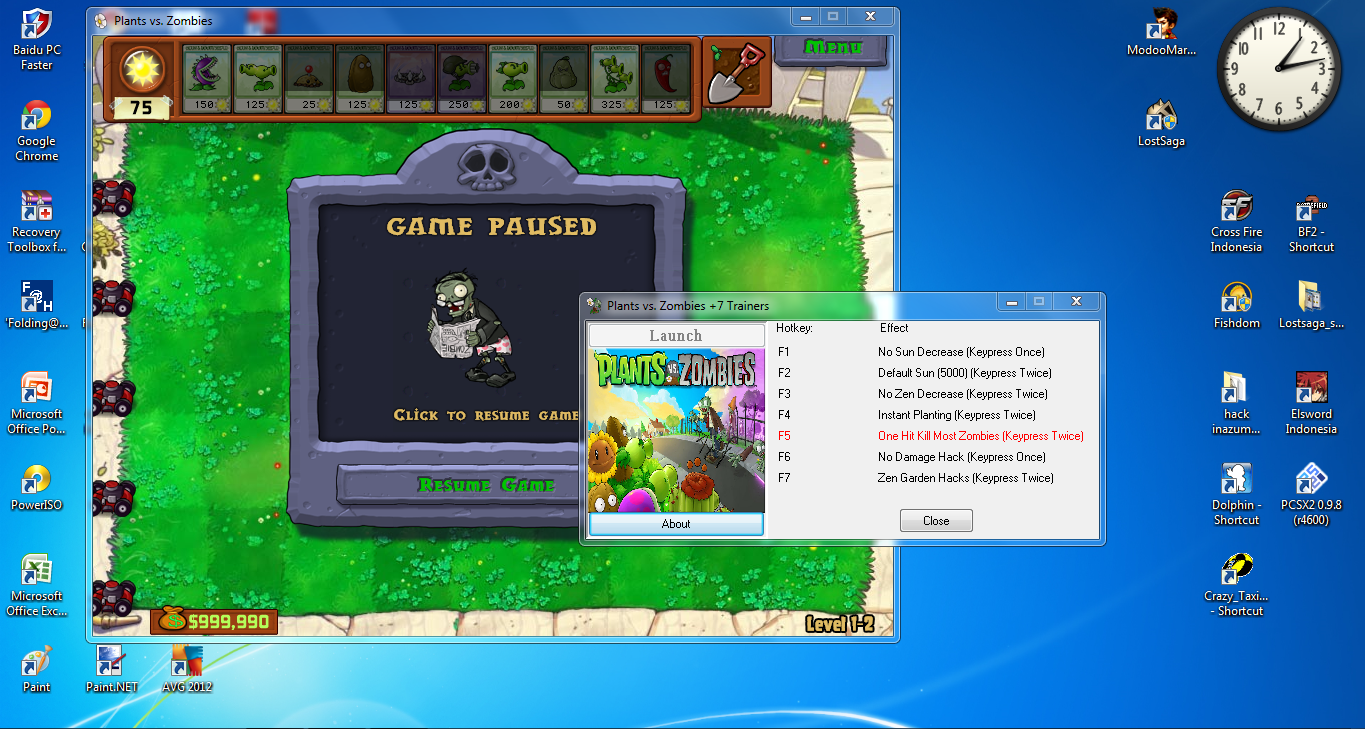Select the Dolphin - Shortcut icon
Image resolution: width=1365 pixels, height=729 pixels.
[x=1237, y=495]
